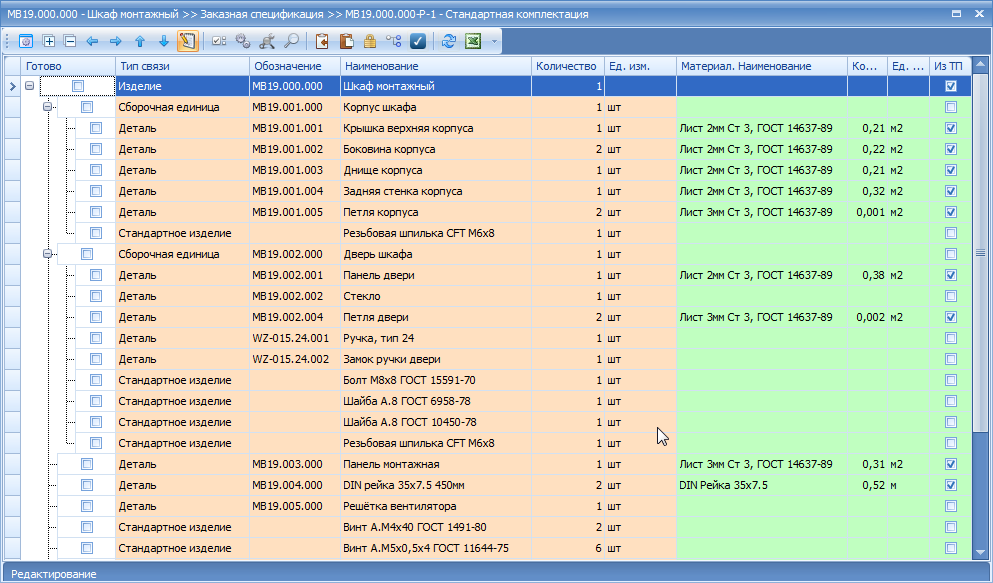Image resolution: width=993 pixels, height=583 pixels.
Task: Expand all nodes with the plus icon
Action: [49, 41]
